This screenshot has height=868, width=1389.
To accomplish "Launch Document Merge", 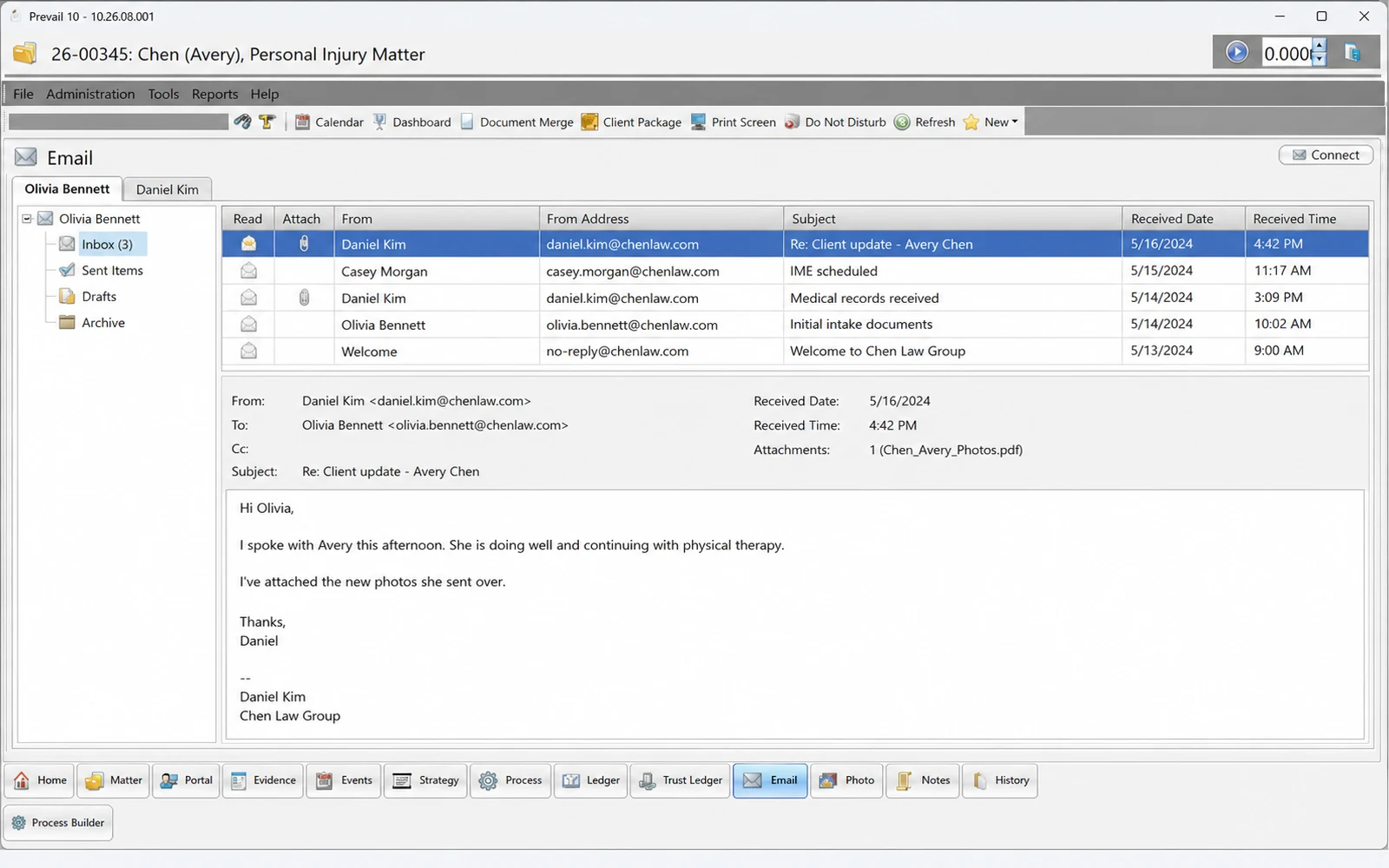I will pos(517,122).
